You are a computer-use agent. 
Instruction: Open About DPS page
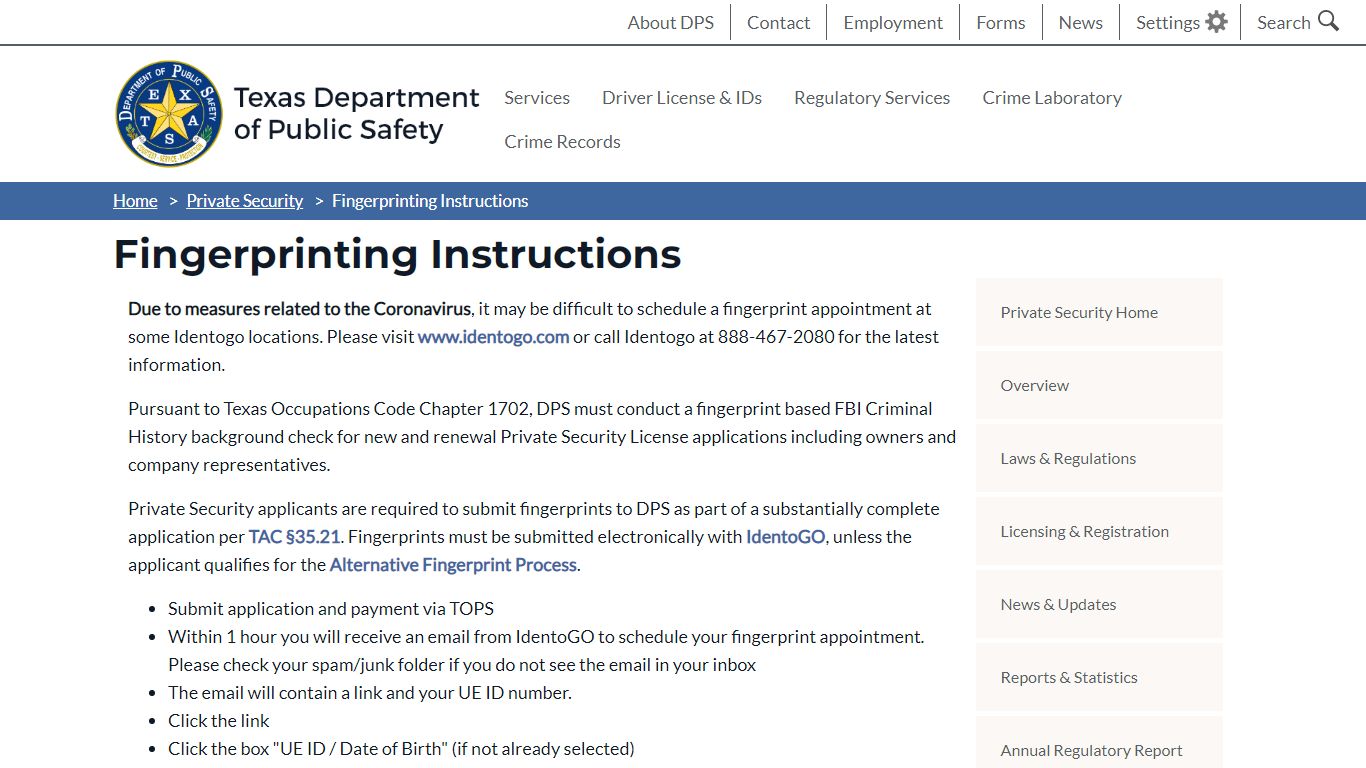tap(670, 22)
